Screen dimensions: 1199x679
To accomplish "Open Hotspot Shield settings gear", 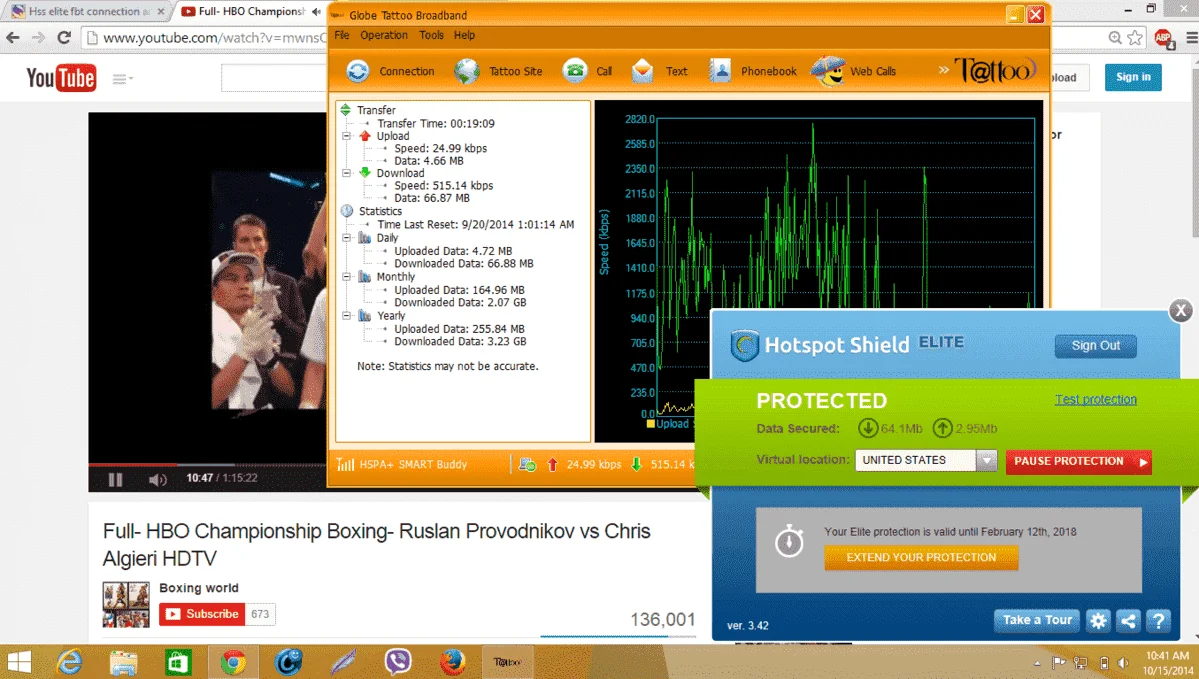I will tap(1098, 620).
